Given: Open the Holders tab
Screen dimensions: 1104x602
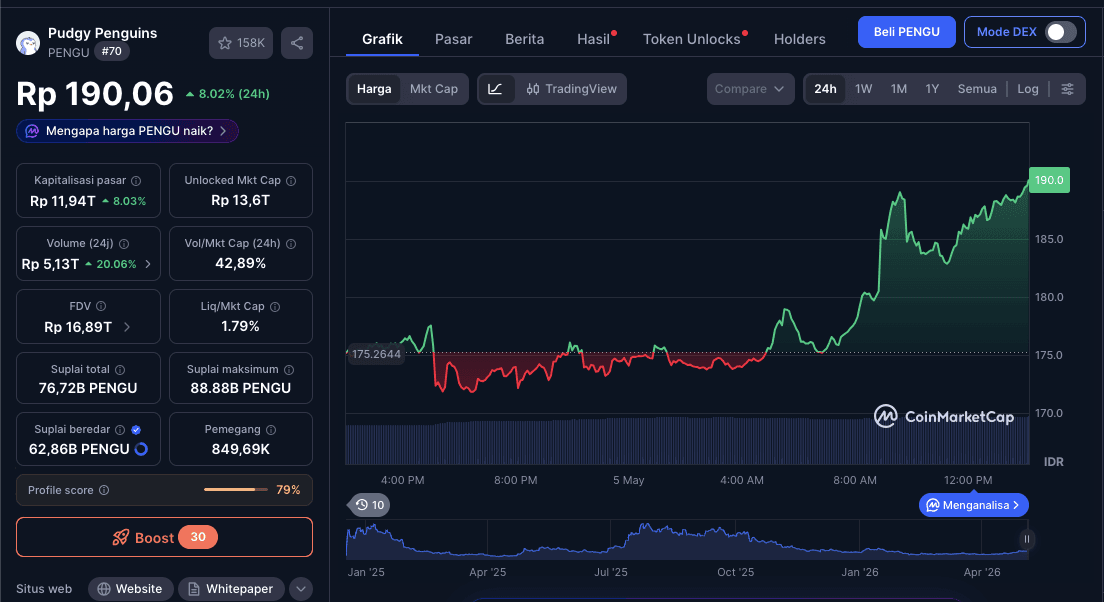Looking at the screenshot, I should [x=800, y=39].
